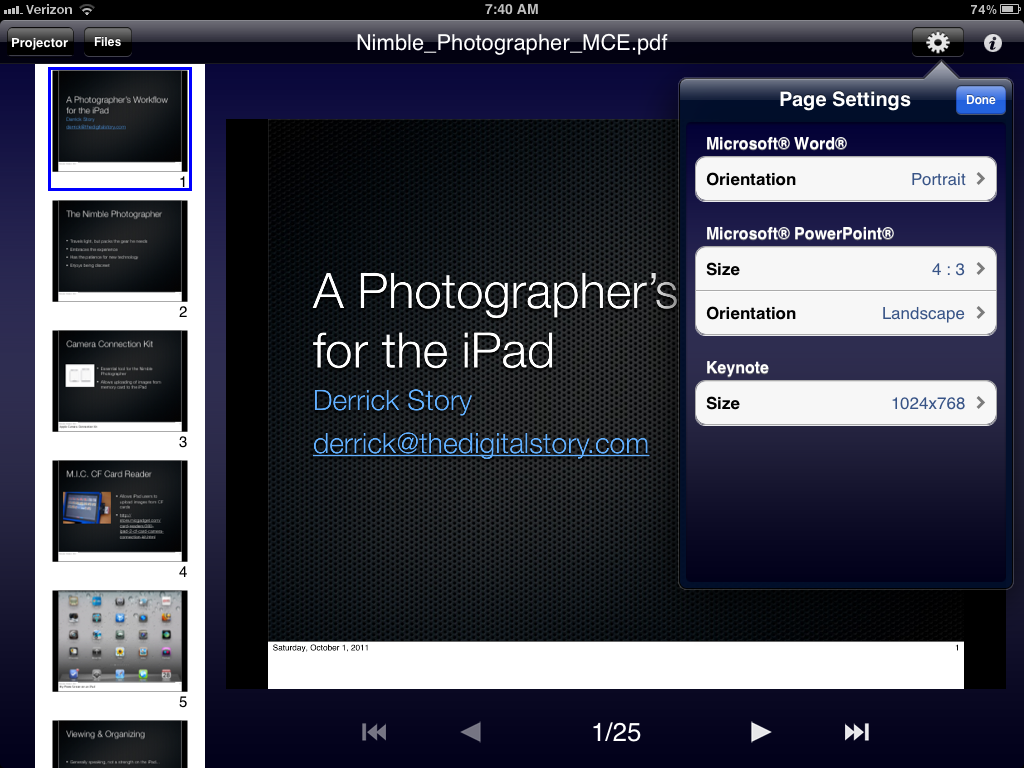1024x768 pixels.
Task: Open M.I.C. CF Card Reader thumbnail
Action: point(120,511)
